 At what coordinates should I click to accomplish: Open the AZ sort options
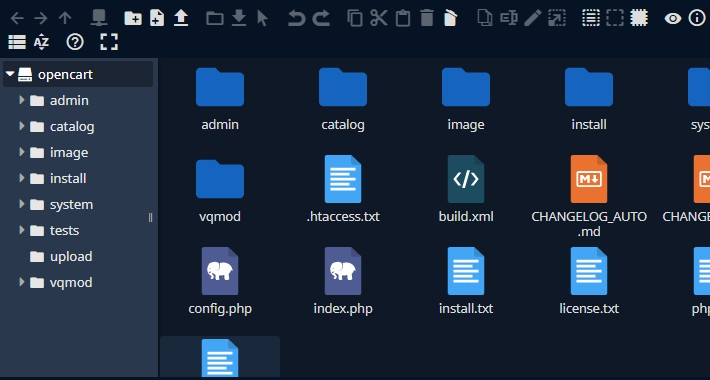41,42
